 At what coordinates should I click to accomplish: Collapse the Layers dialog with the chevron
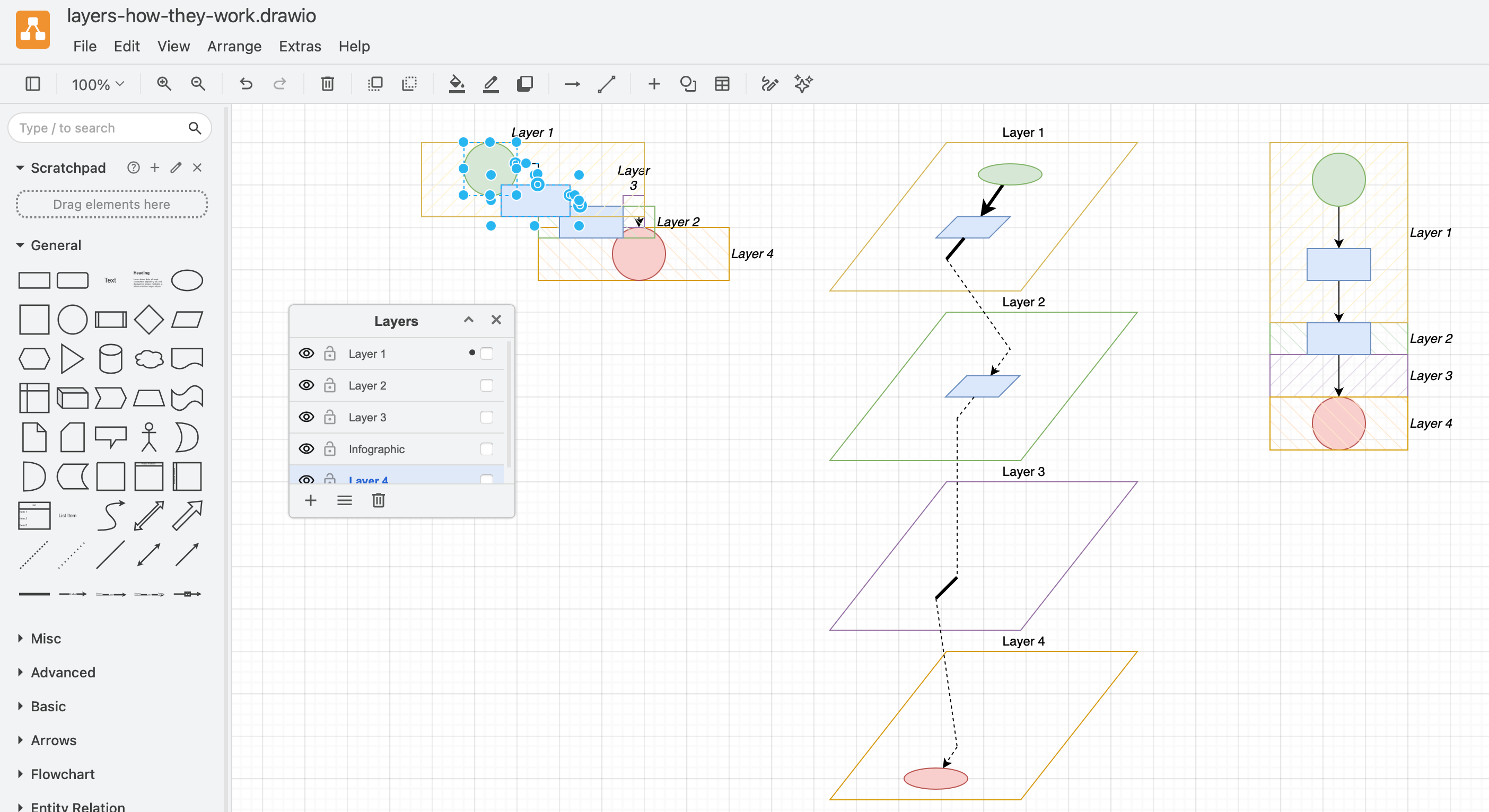pos(468,320)
